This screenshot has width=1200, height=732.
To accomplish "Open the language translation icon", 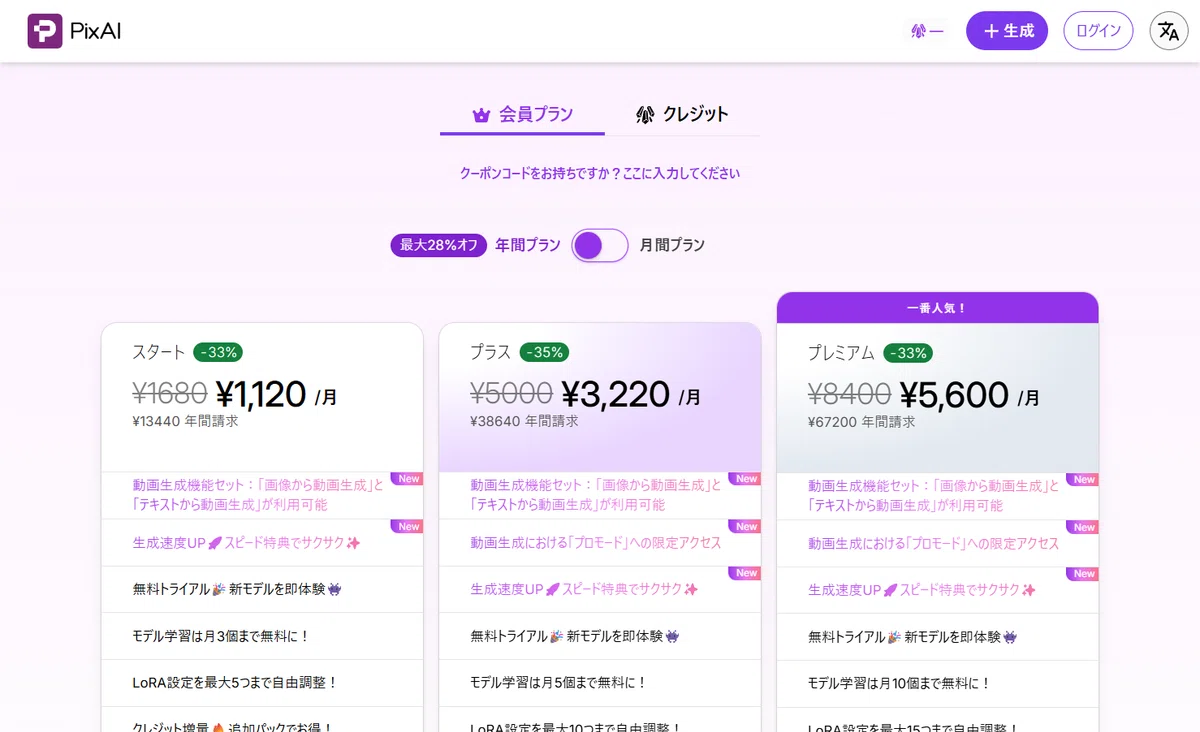I will [x=1169, y=31].
